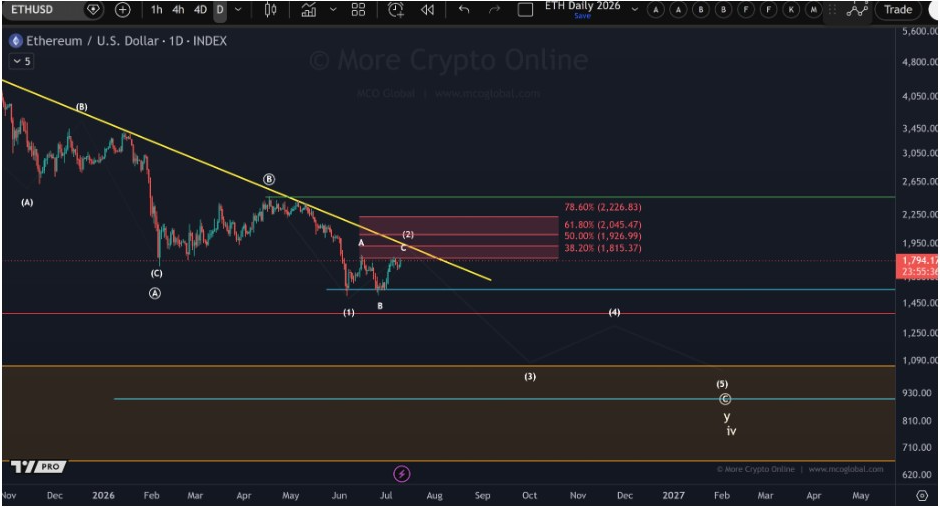Start bar replay with rewind icon
The image size is (940, 508).
tap(427, 10)
